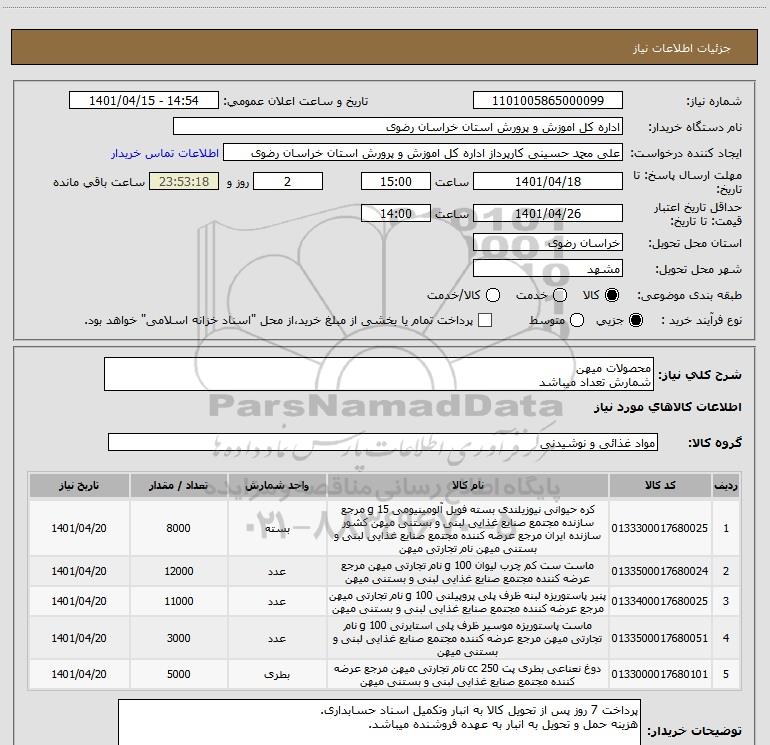
Task: Toggle the Islamic treasury payment checkbox
Action: (x=485, y=320)
